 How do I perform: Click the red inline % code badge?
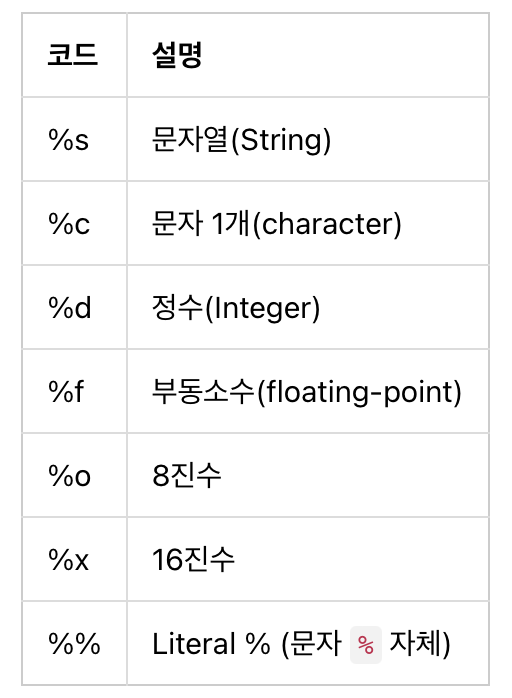(x=366, y=645)
